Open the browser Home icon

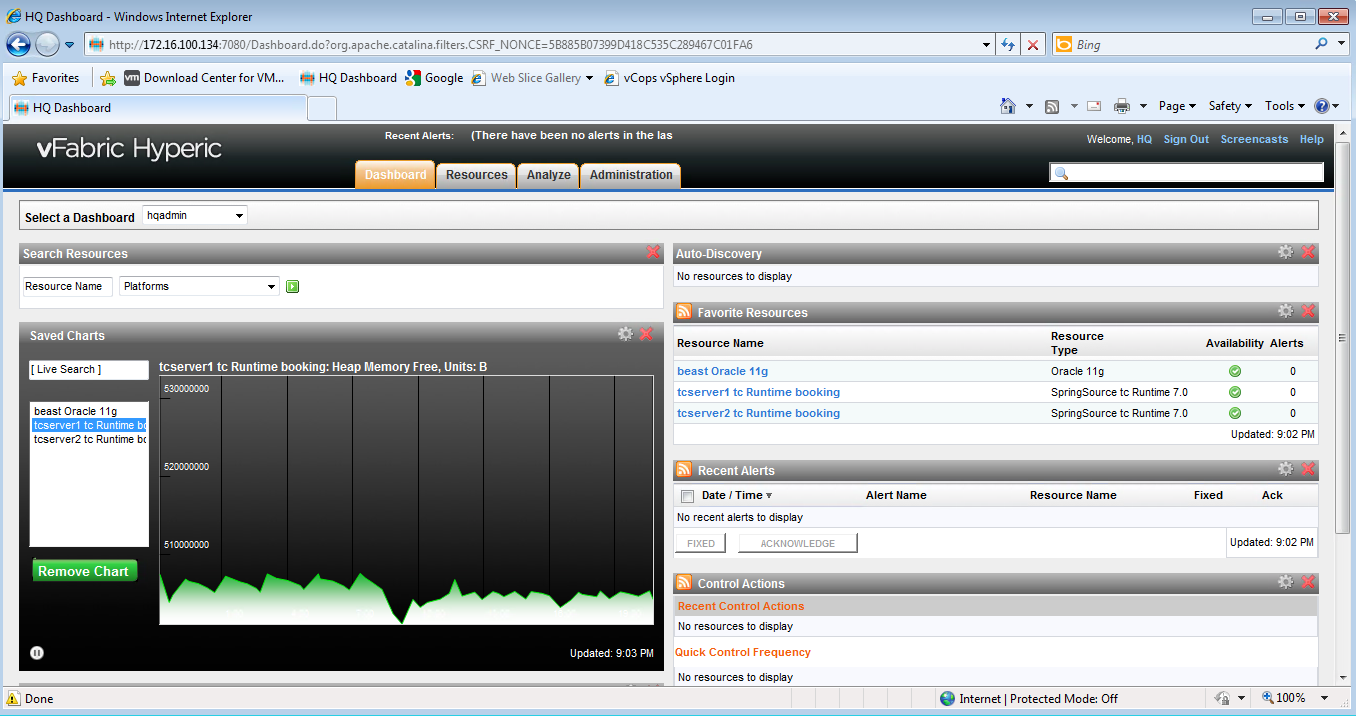point(1009,106)
